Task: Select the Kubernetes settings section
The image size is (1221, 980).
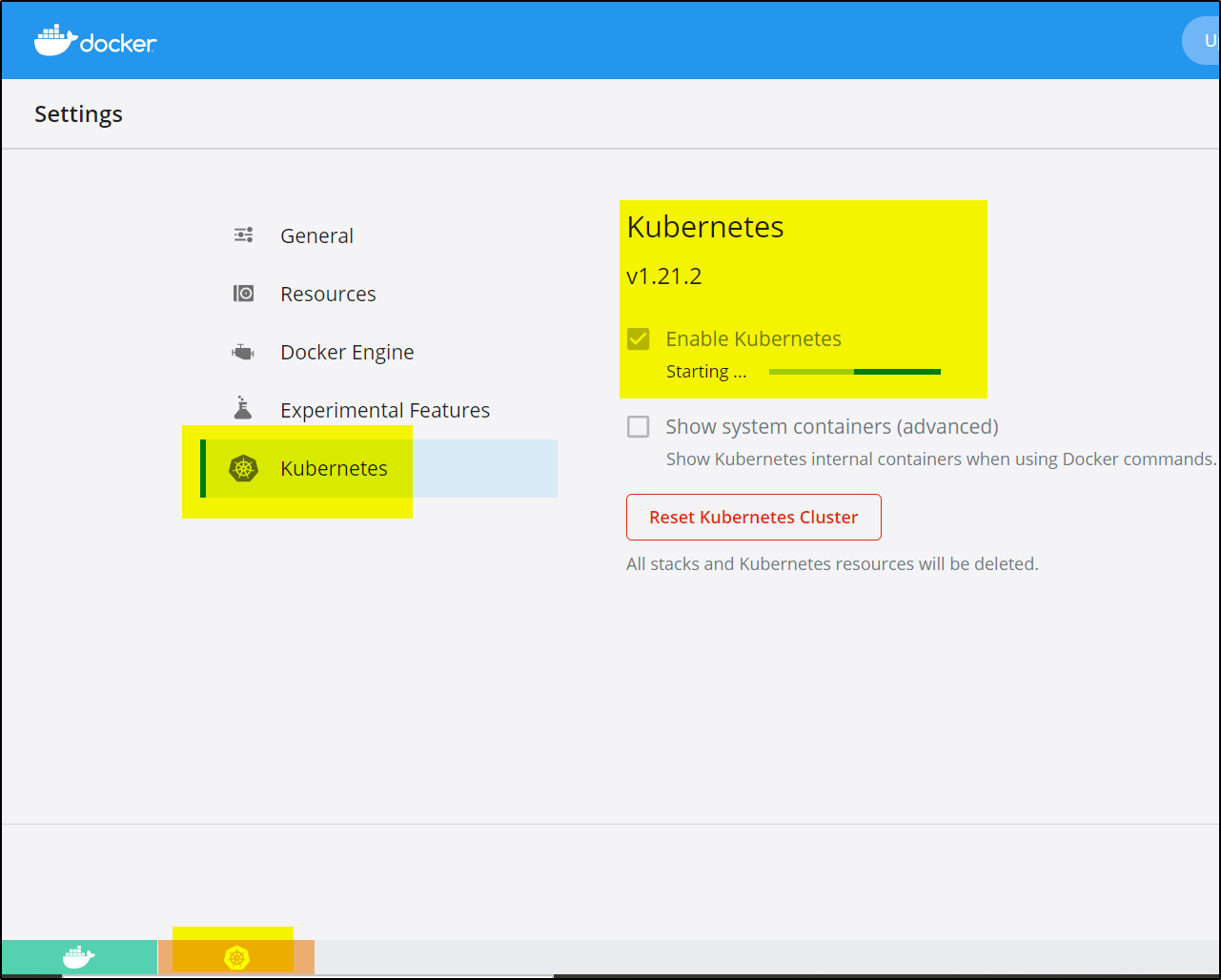Action: (x=379, y=468)
